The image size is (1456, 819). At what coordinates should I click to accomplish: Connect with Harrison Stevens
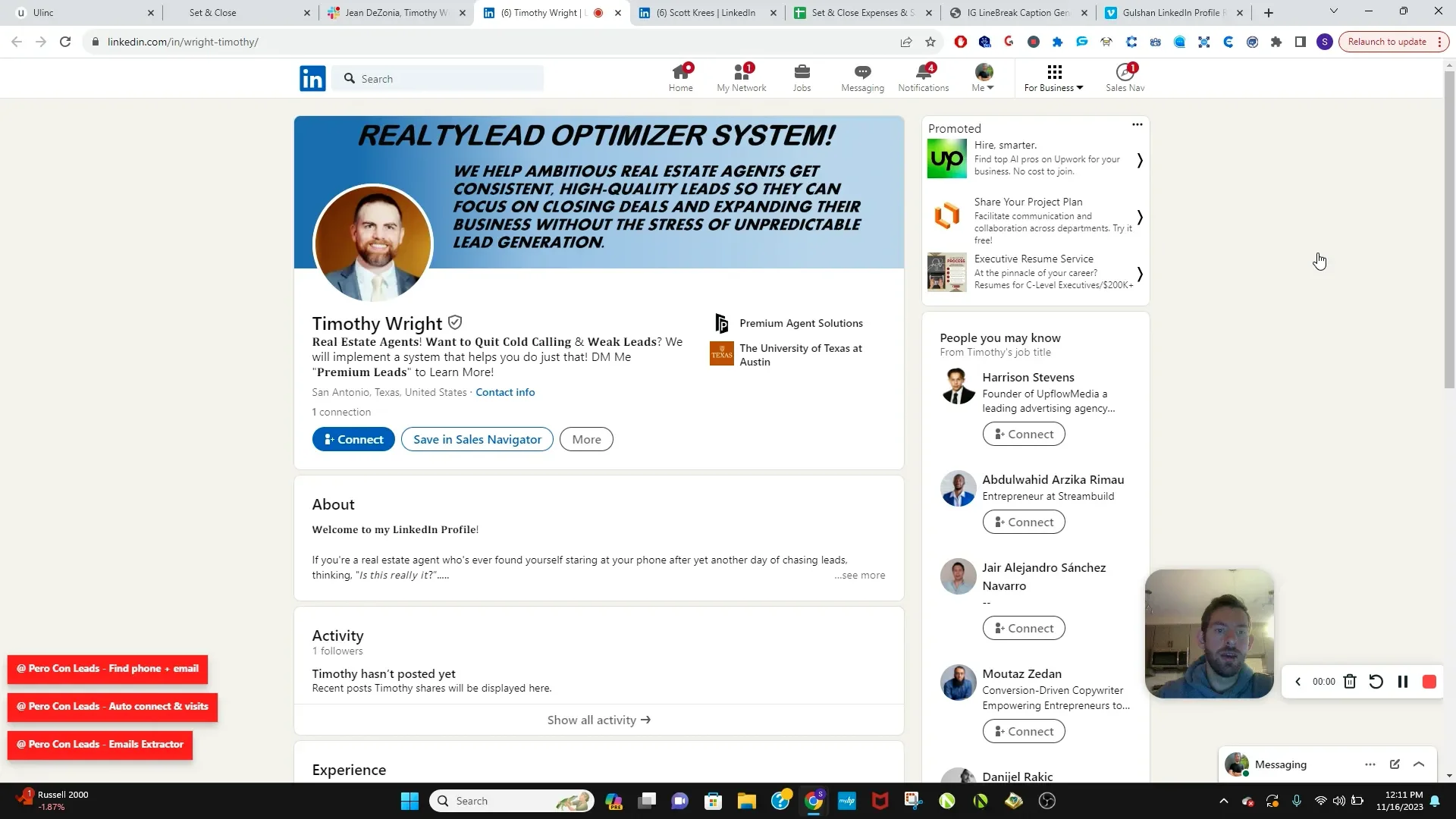pos(1023,433)
